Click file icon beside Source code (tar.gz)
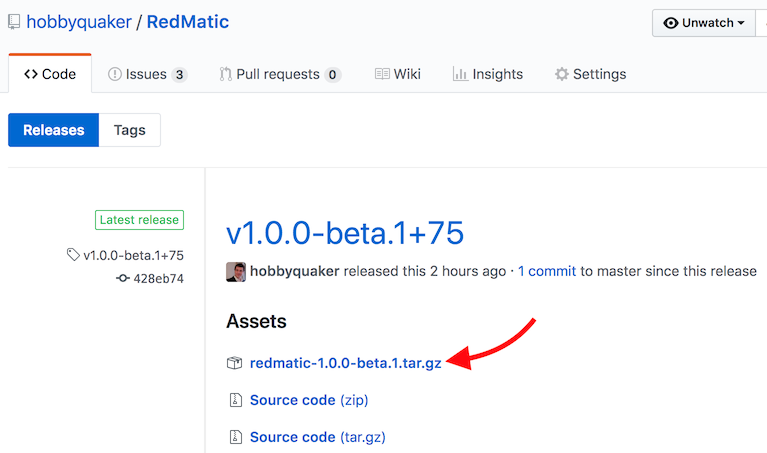 click(x=236, y=437)
